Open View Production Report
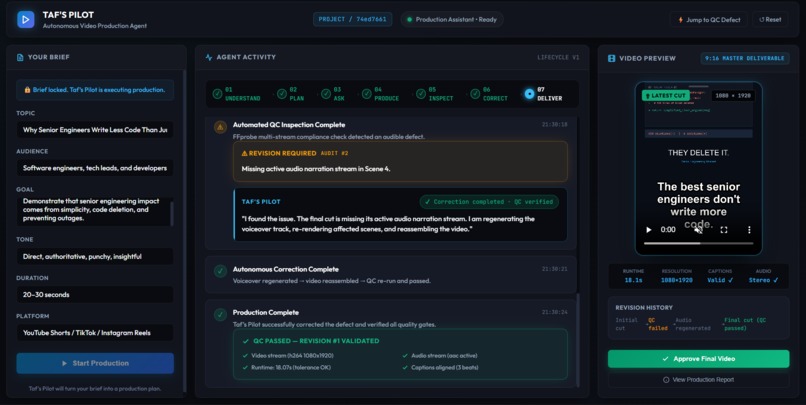This screenshot has width=806, height=405. (699, 380)
